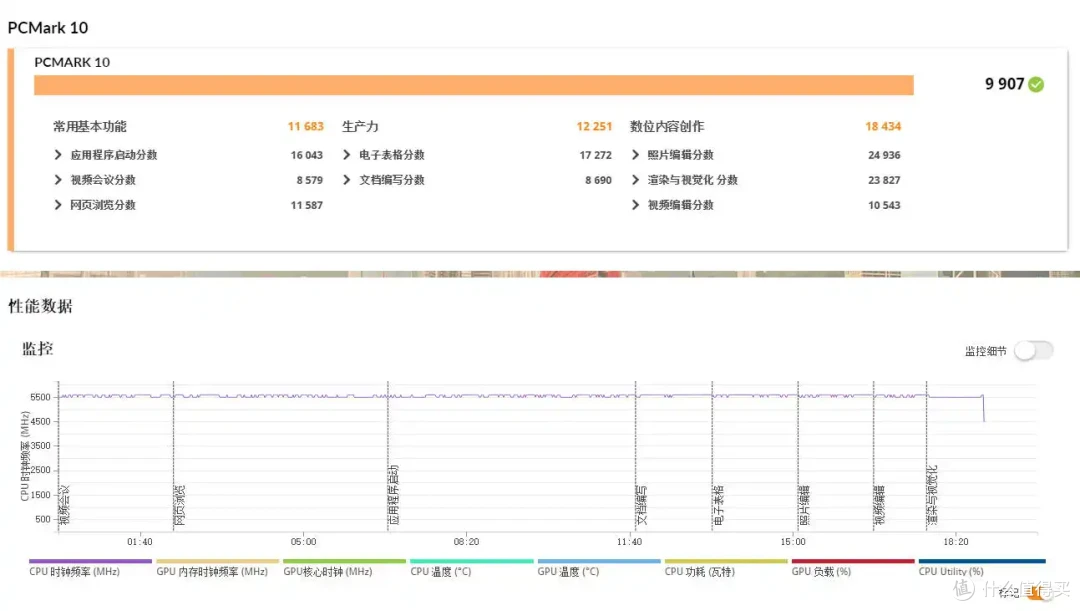Expand the 视频会议分数 row
This screenshot has height=611, width=1080.
[x=58, y=180]
